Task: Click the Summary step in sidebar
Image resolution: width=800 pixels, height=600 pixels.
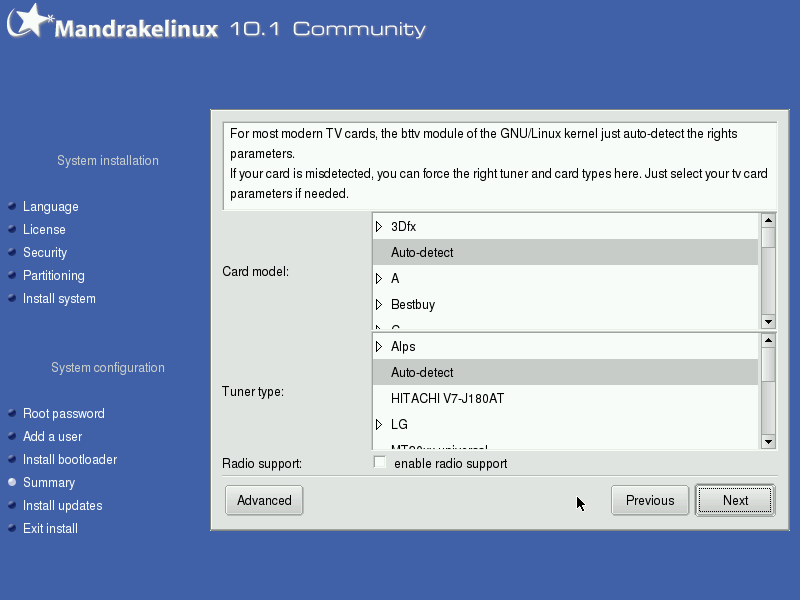Action: tap(49, 483)
